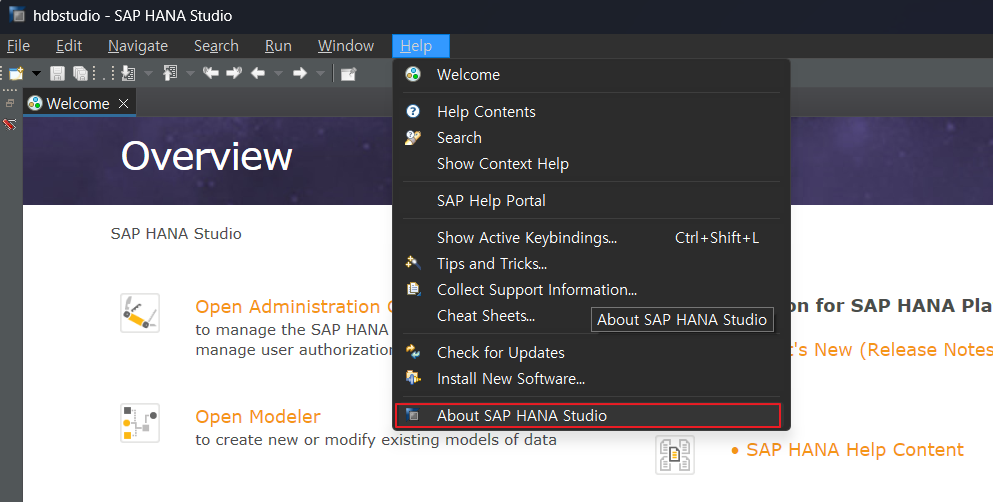The width and height of the screenshot is (993, 502).
Task: Click the Save All toolbar icon
Action: point(80,73)
